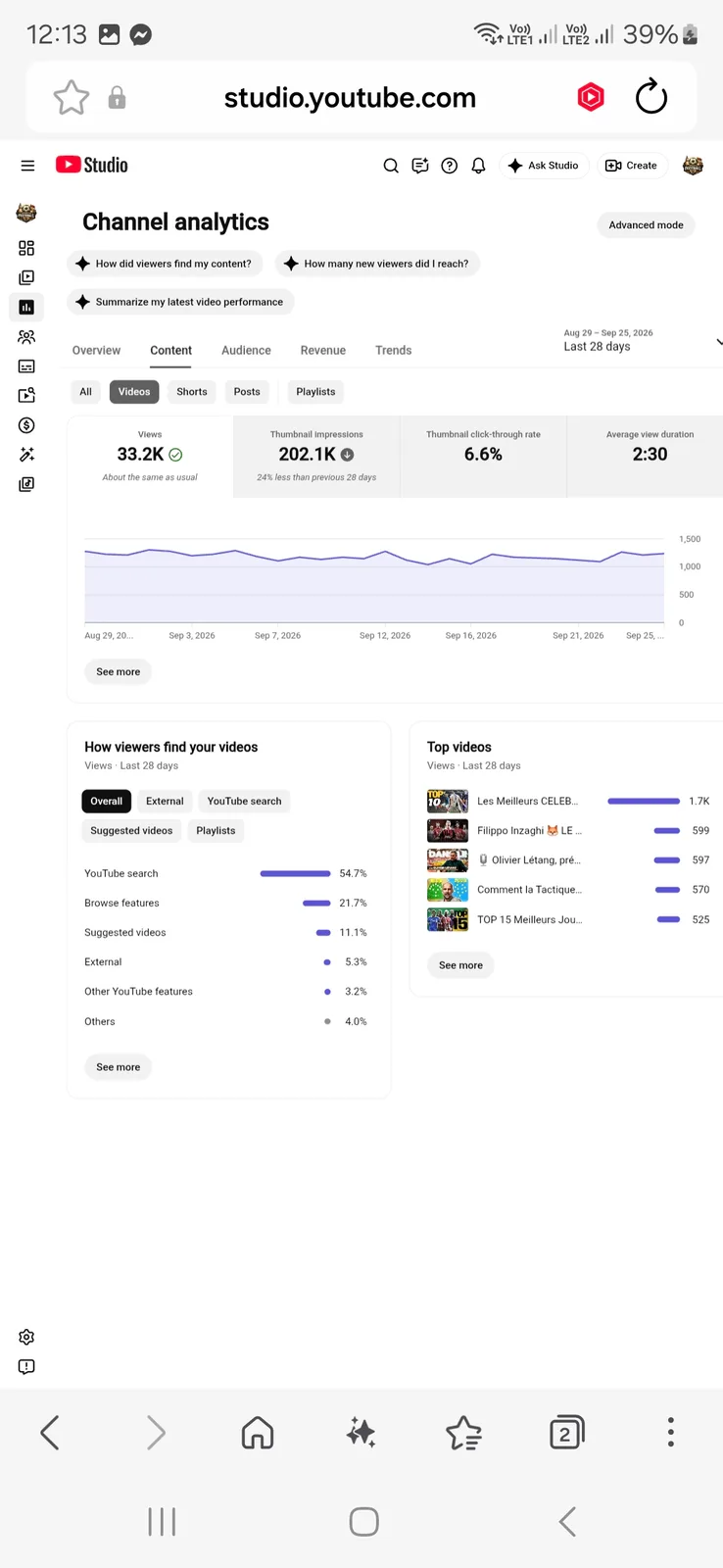Open Settings gear in sidebar
The width and height of the screenshot is (723, 1568).
click(x=26, y=1338)
